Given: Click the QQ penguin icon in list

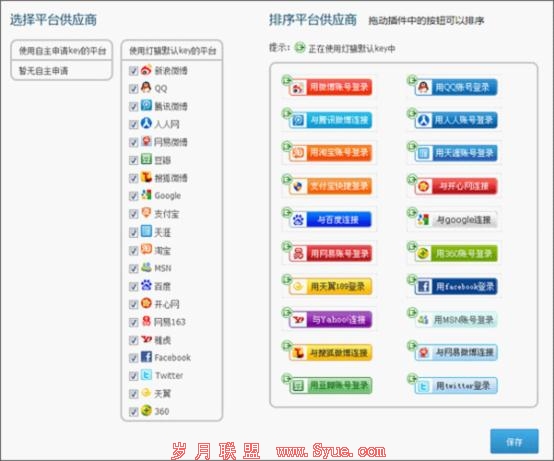Looking at the screenshot, I should click(146, 87).
